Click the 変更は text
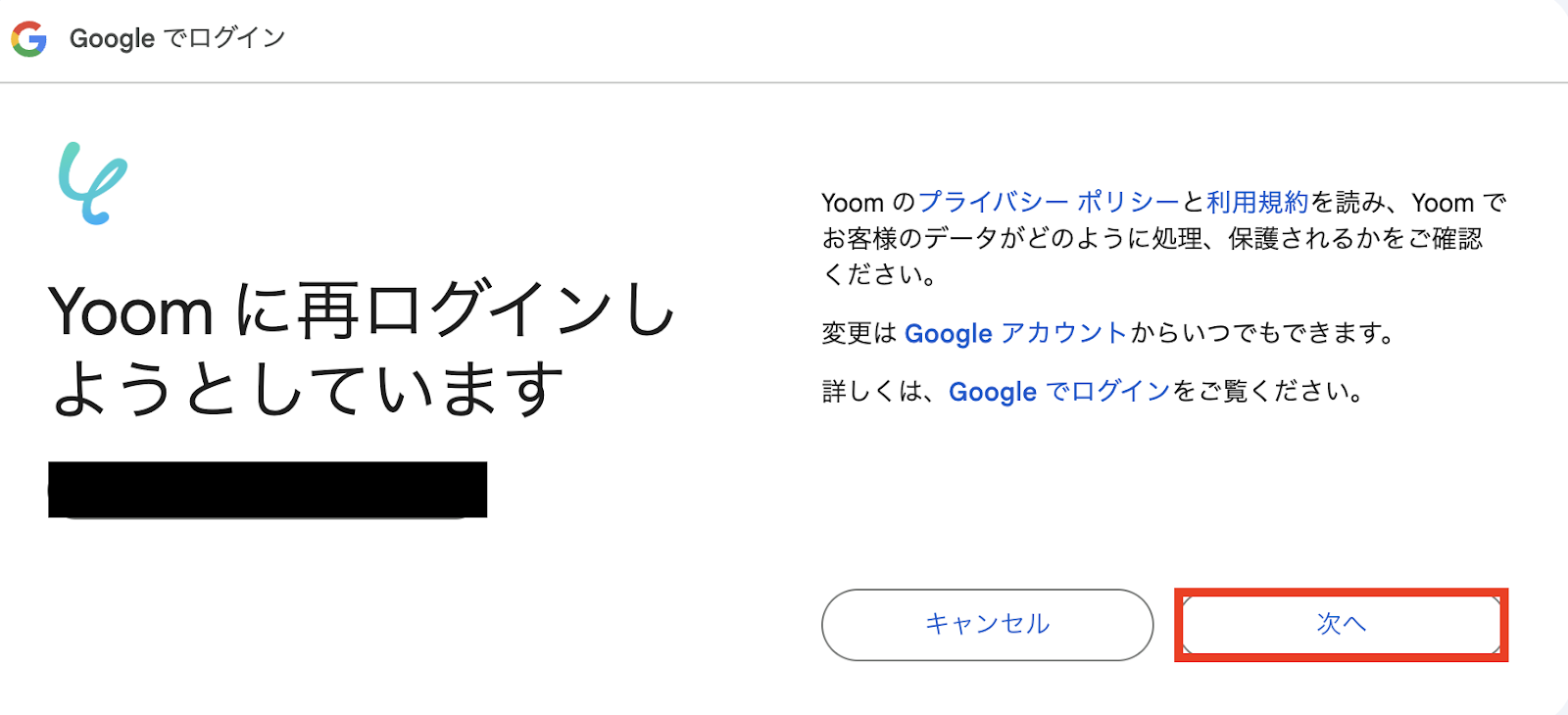 point(859,334)
